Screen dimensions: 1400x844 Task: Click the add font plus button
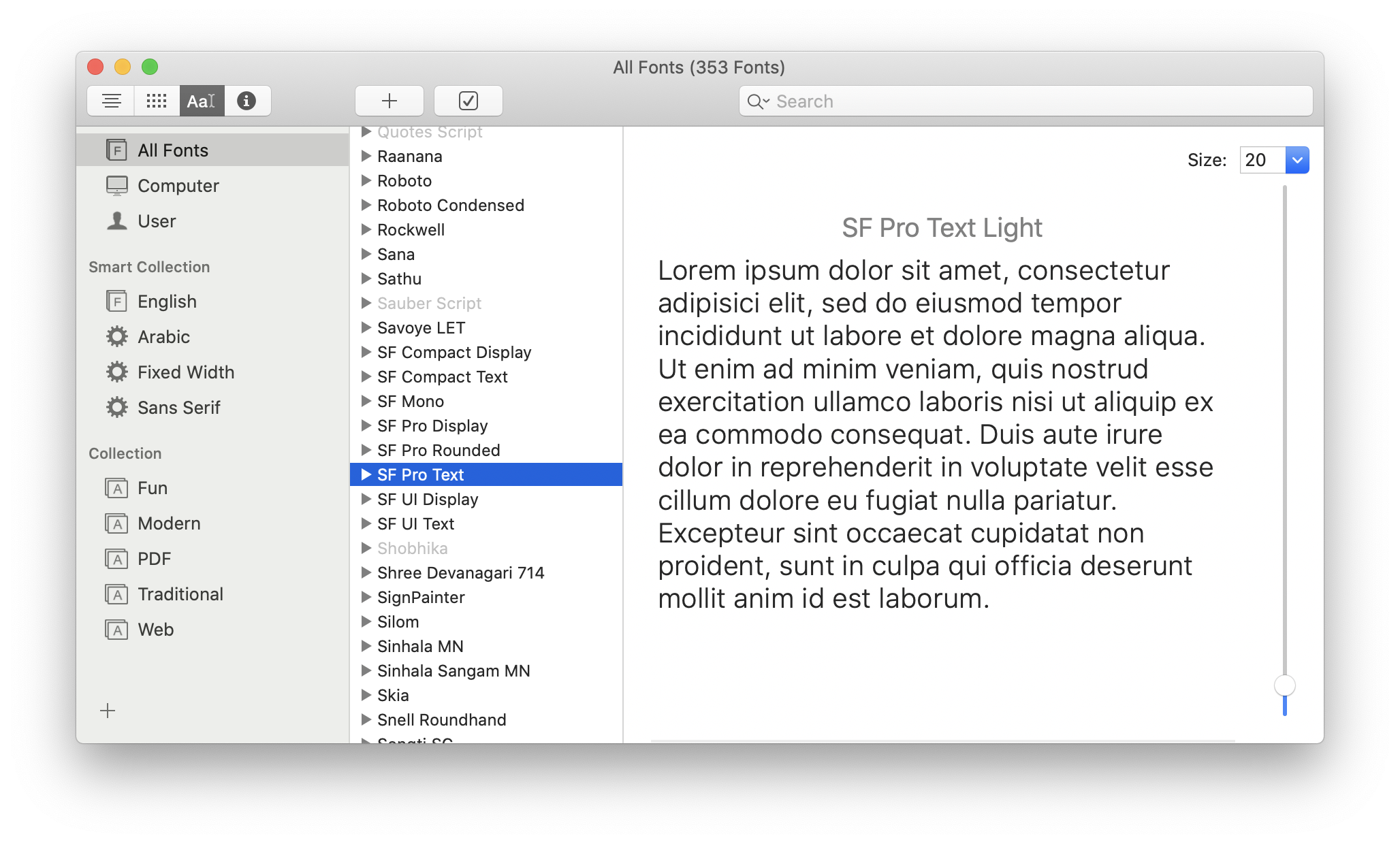[x=389, y=101]
